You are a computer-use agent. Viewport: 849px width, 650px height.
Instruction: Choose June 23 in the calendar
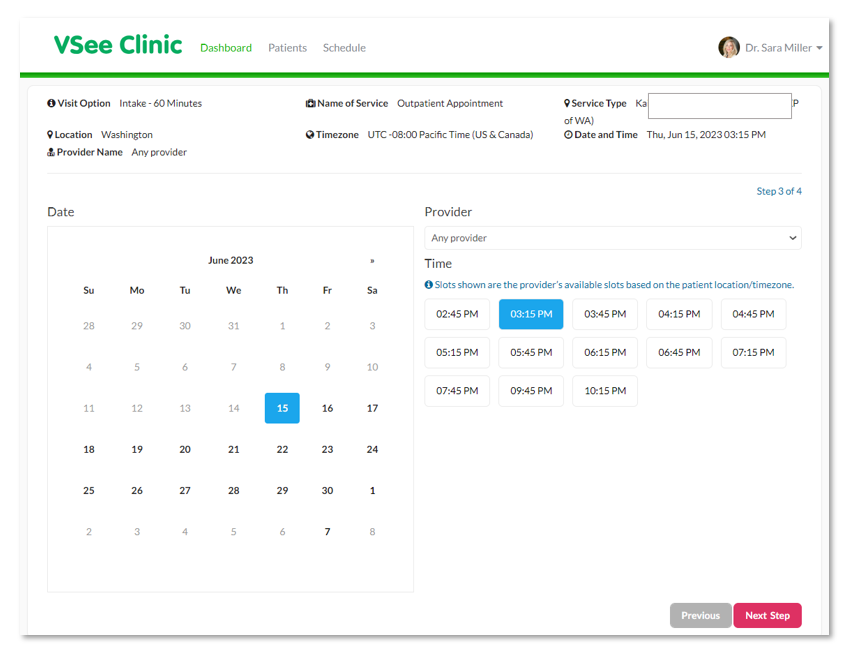click(327, 449)
